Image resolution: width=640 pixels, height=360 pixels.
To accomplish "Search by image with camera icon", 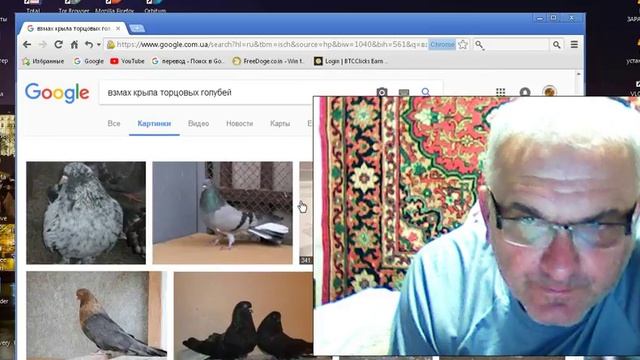I will point(382,92).
